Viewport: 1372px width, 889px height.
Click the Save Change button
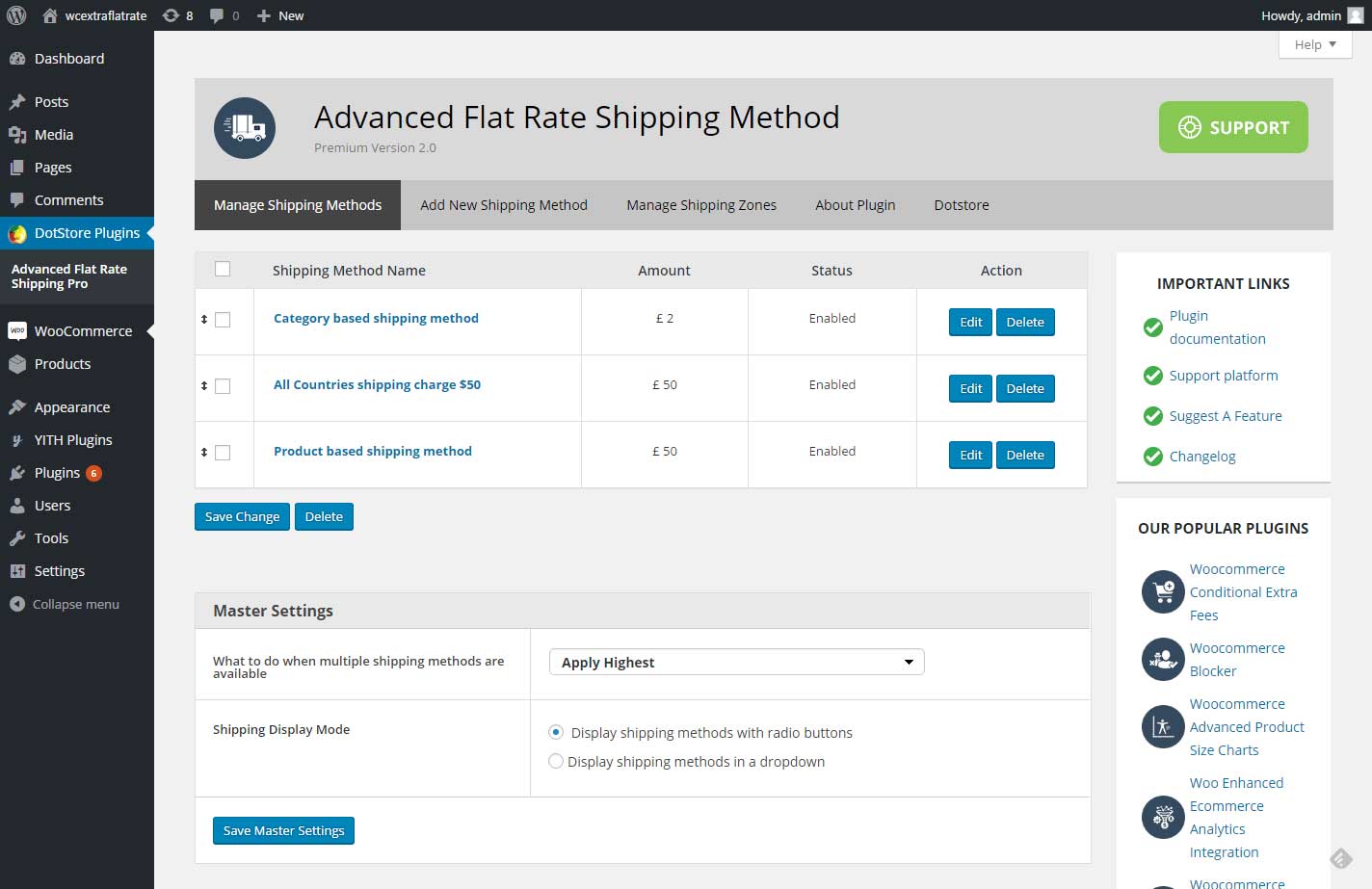242,516
